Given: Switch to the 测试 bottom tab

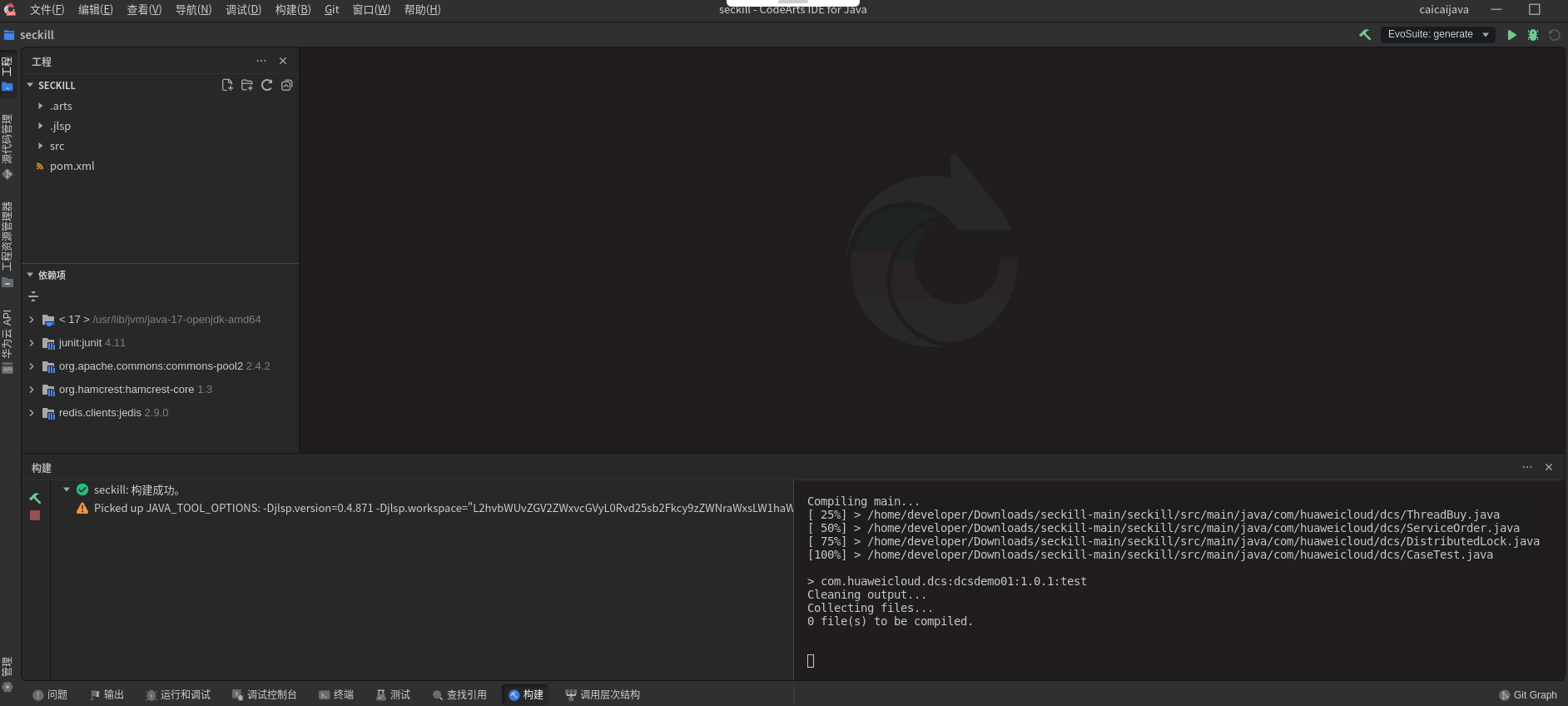Looking at the screenshot, I should [x=393, y=694].
